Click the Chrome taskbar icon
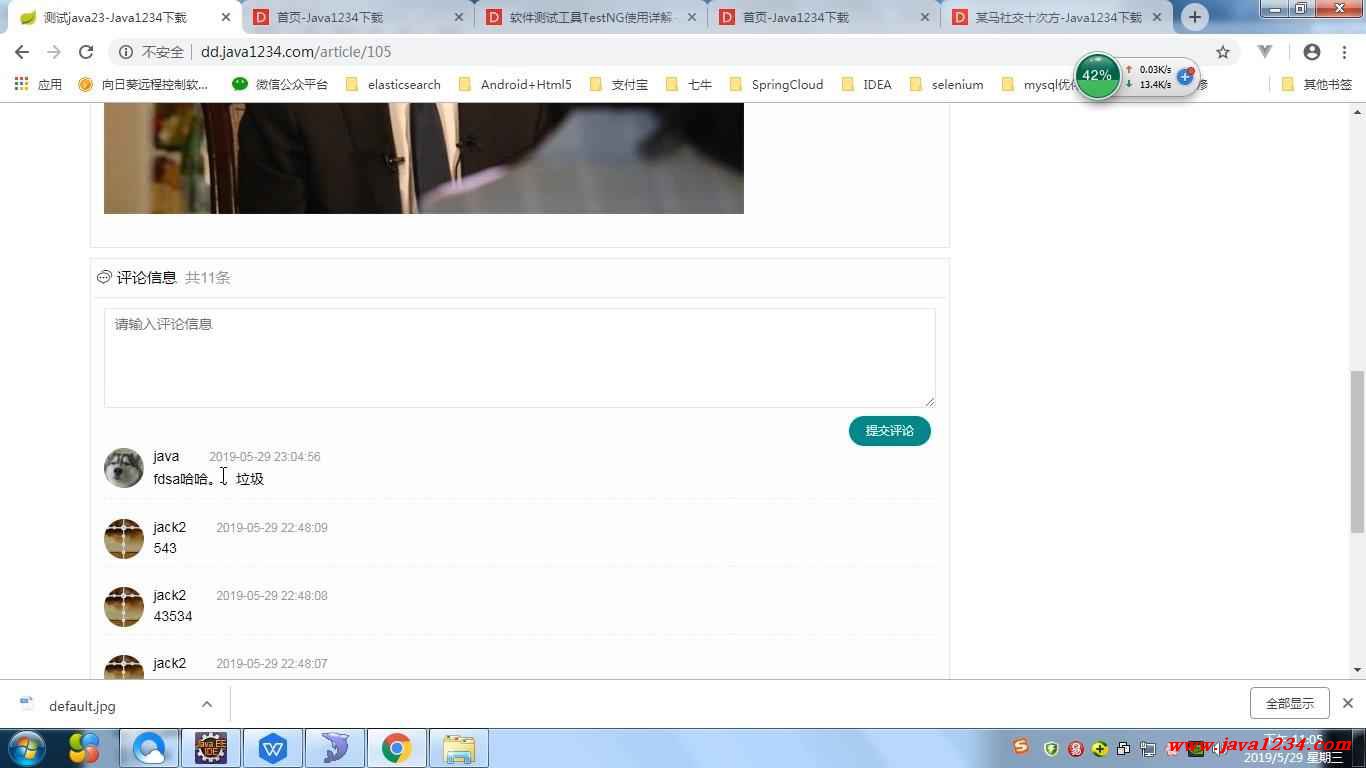This screenshot has width=1366, height=768. tap(396, 748)
